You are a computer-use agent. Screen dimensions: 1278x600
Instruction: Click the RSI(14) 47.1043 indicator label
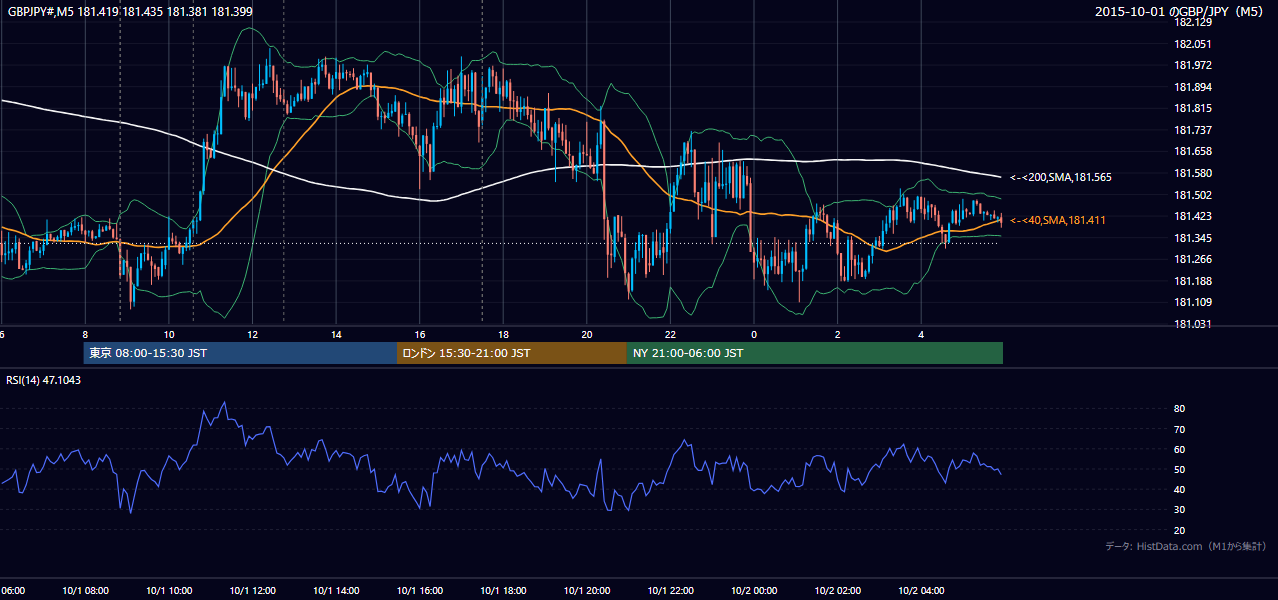tap(44, 380)
